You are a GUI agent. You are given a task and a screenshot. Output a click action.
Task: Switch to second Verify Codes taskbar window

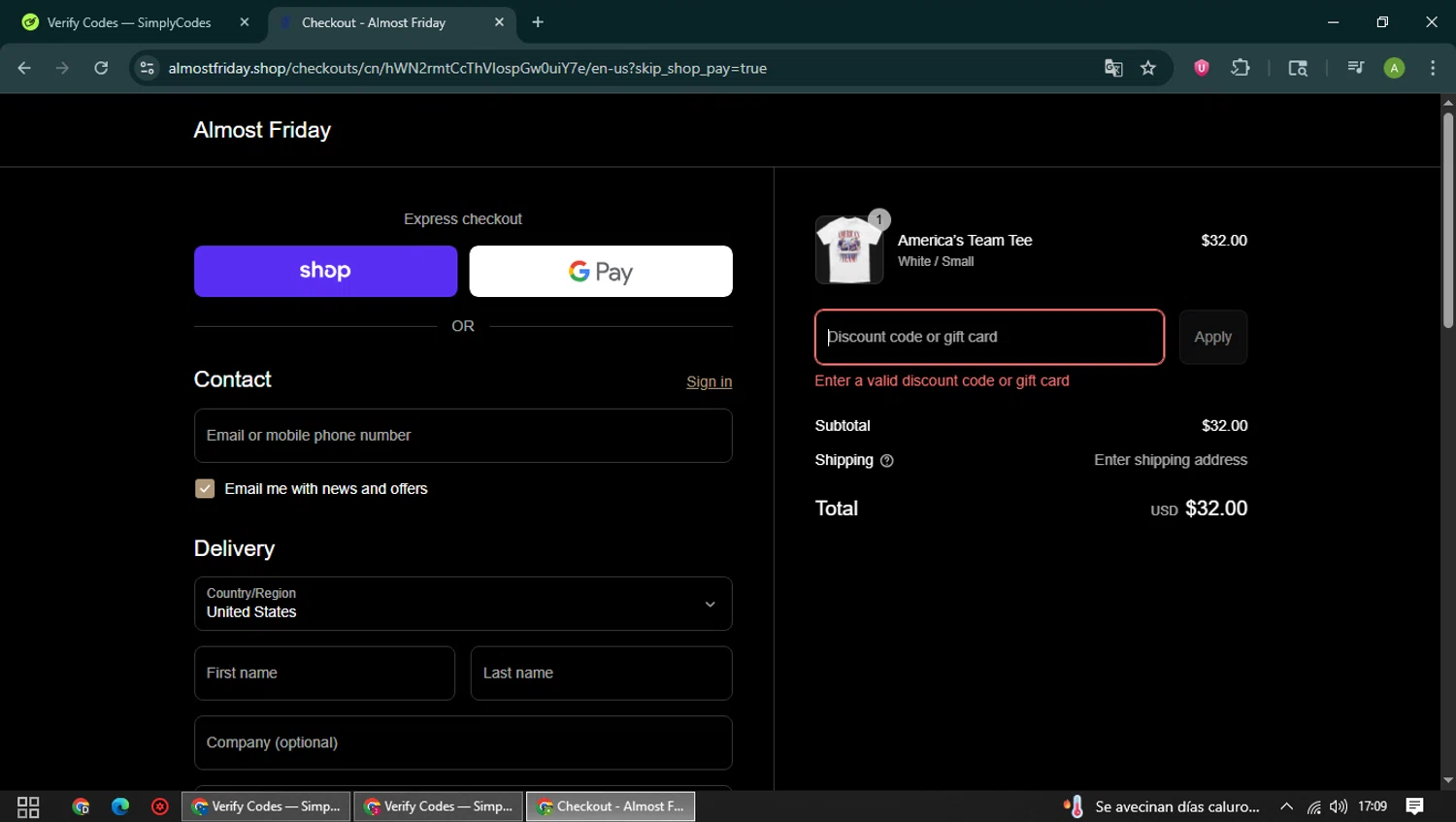[439, 806]
